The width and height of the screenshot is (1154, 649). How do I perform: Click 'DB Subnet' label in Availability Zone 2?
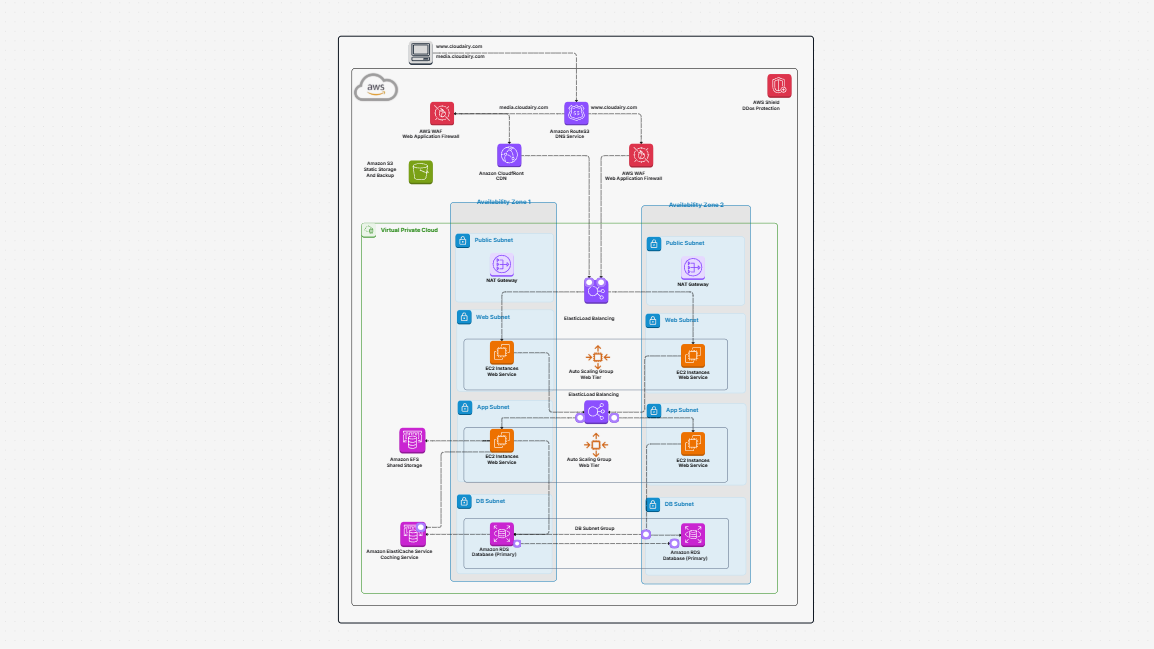[679, 504]
